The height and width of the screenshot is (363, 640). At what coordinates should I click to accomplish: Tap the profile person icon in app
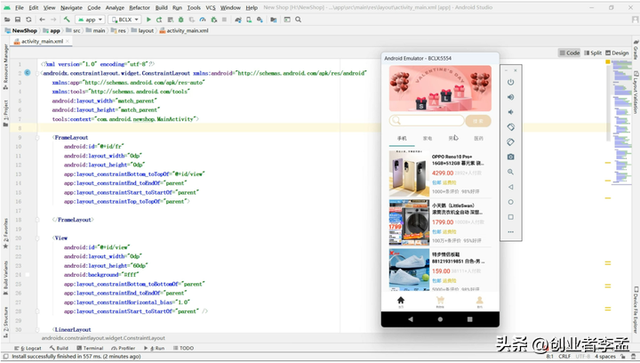(x=480, y=301)
